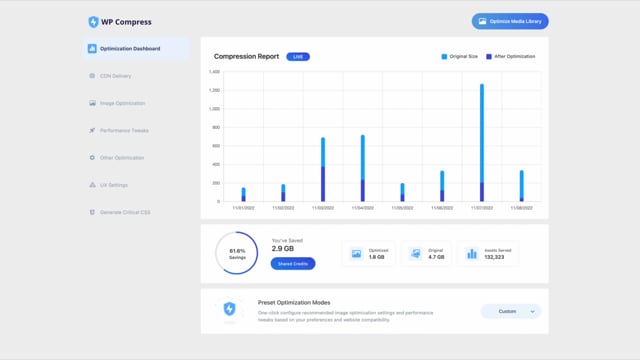The height and width of the screenshot is (360, 640).
Task: Click the Optimize Media Library button
Action: (x=510, y=21)
